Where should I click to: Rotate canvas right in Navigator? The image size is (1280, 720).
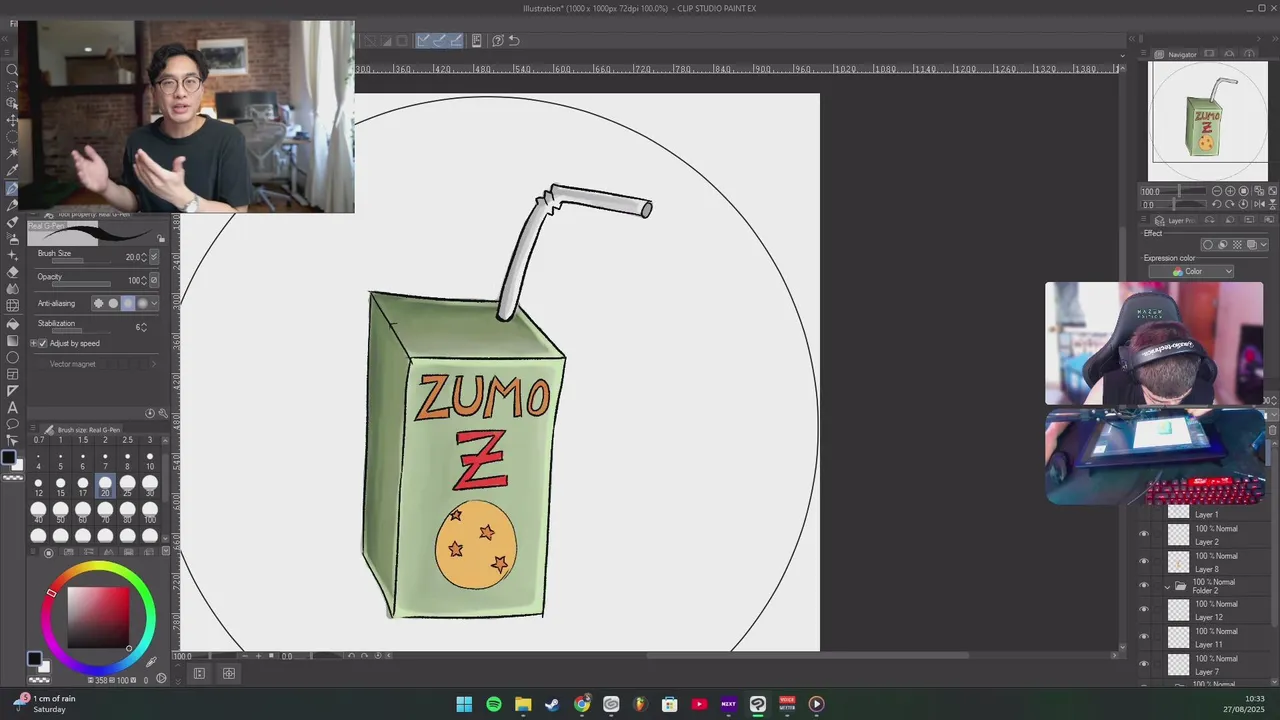(x=1230, y=204)
